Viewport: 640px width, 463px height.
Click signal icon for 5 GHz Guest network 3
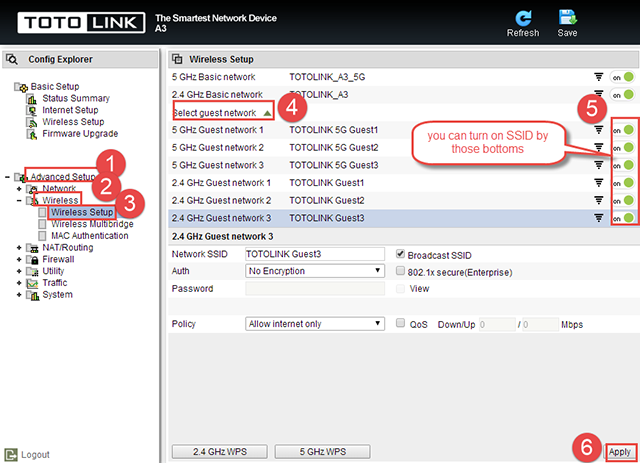click(598, 165)
